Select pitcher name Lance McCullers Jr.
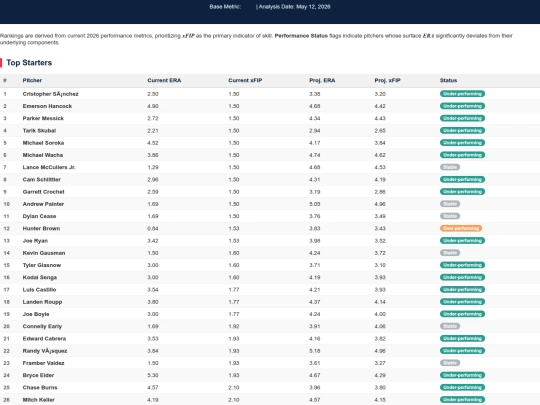This screenshot has height=405, width=540. tap(49, 167)
